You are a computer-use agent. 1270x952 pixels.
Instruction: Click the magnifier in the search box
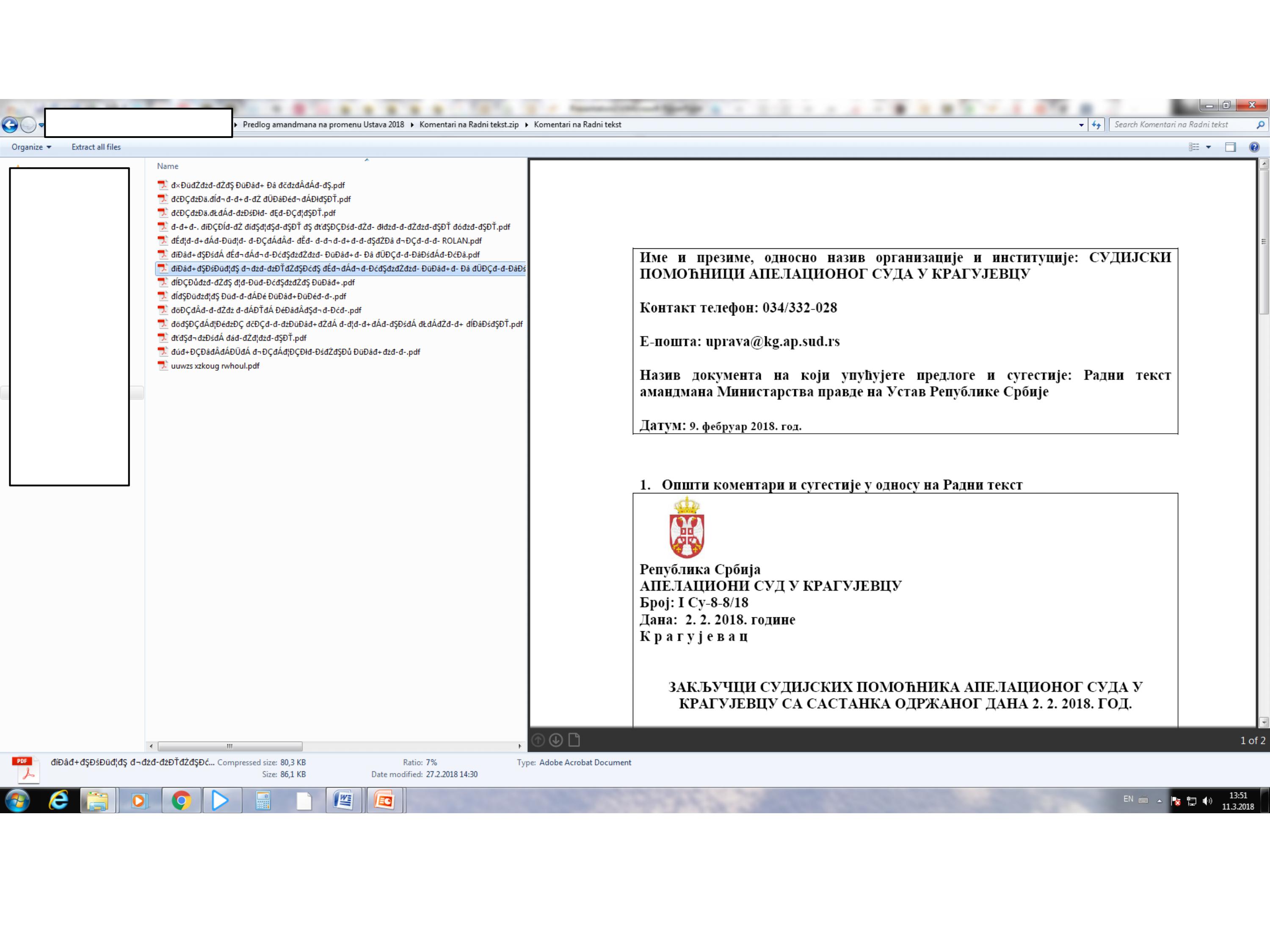[x=1260, y=124]
